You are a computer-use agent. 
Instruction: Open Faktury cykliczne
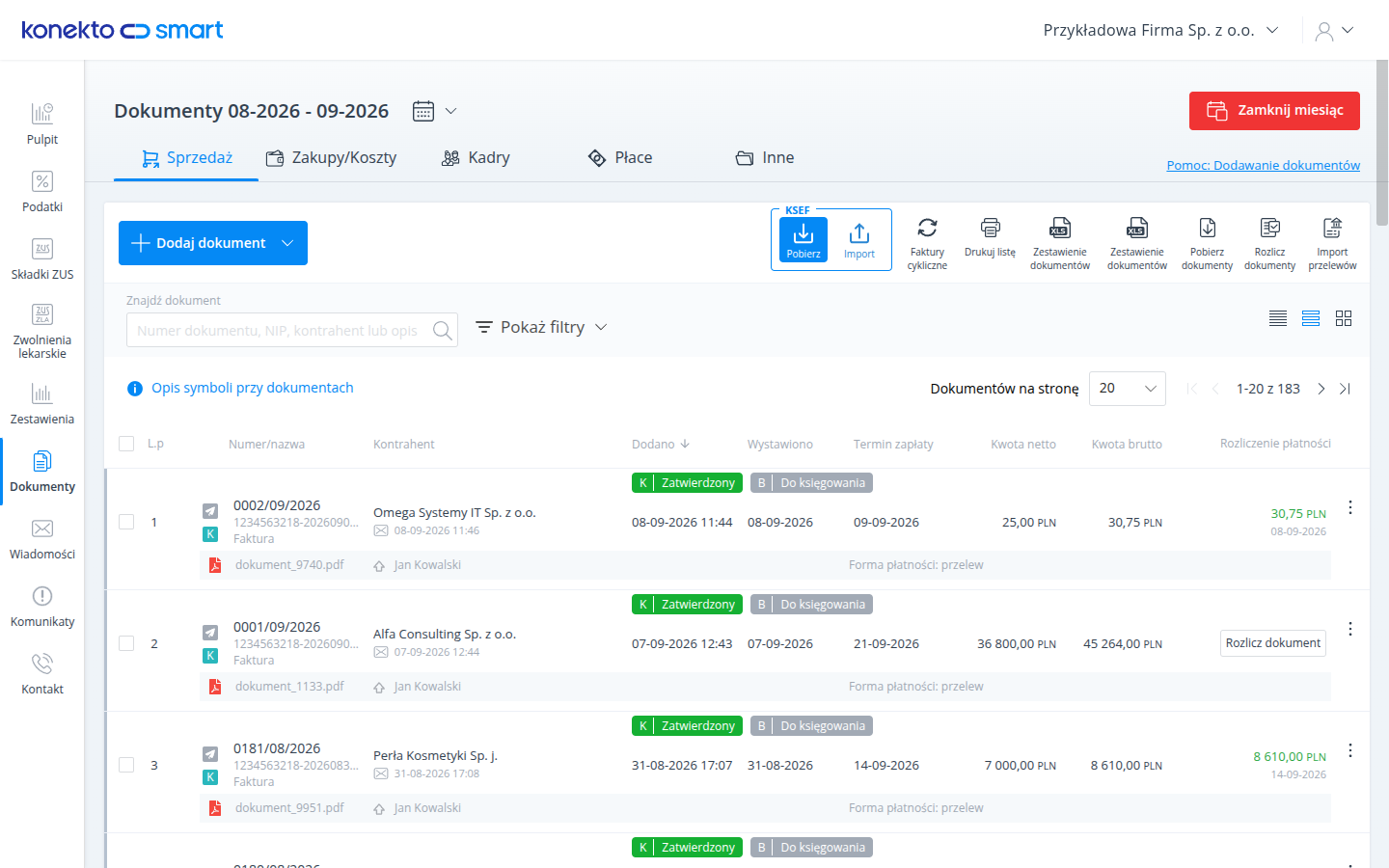pyautogui.click(x=927, y=243)
